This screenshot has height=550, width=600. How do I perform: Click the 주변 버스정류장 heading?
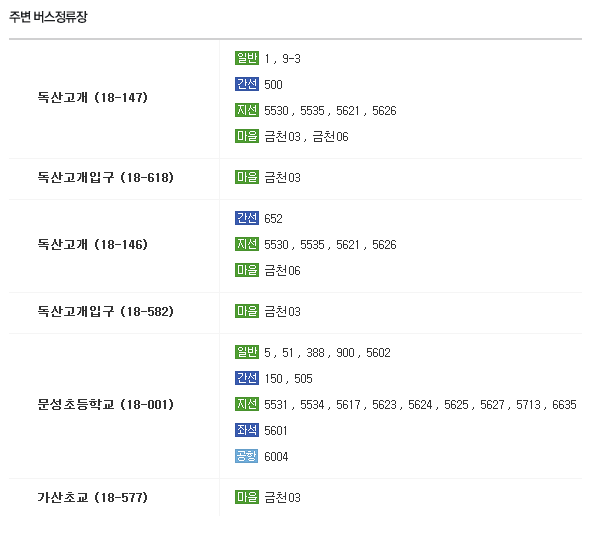(x=48, y=17)
